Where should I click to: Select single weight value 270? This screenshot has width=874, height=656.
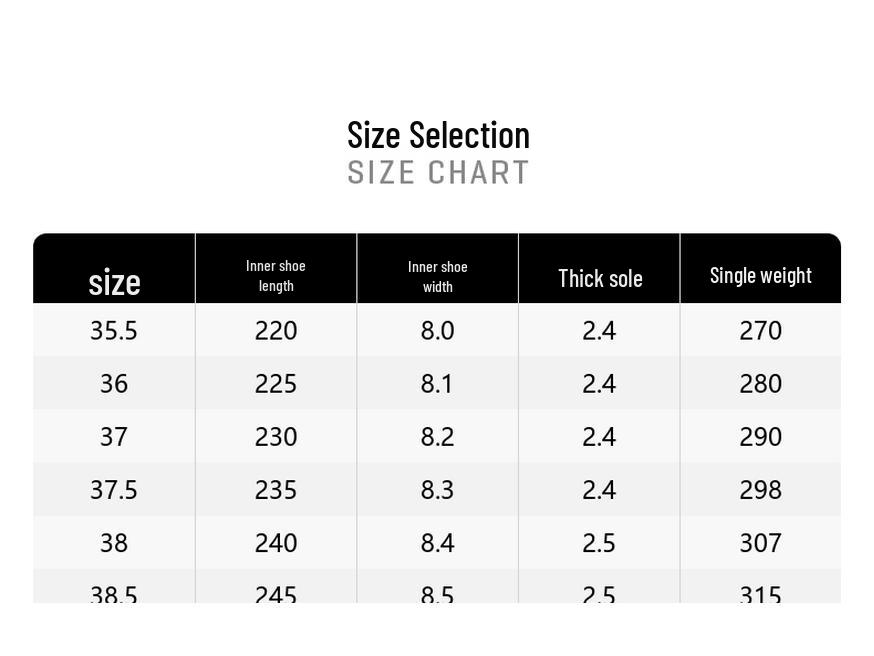coord(760,331)
